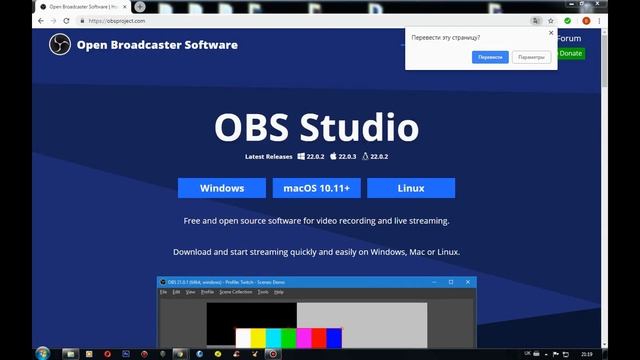Open File Explorer from the taskbar
Viewport: 640px width, 360px height.
click(71, 354)
